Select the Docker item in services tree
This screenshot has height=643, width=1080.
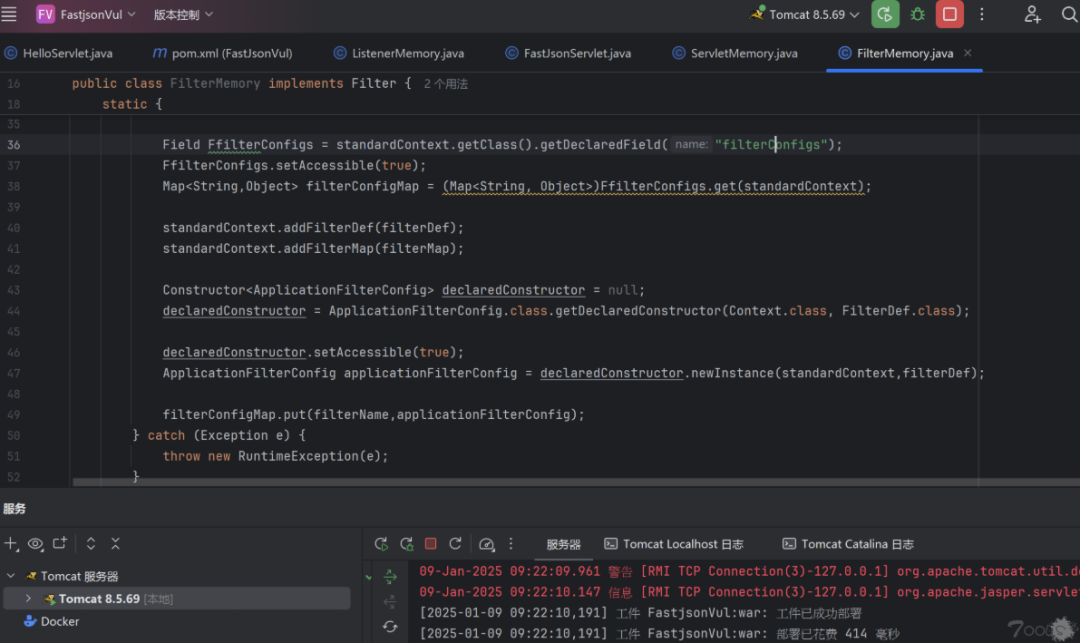point(52,621)
